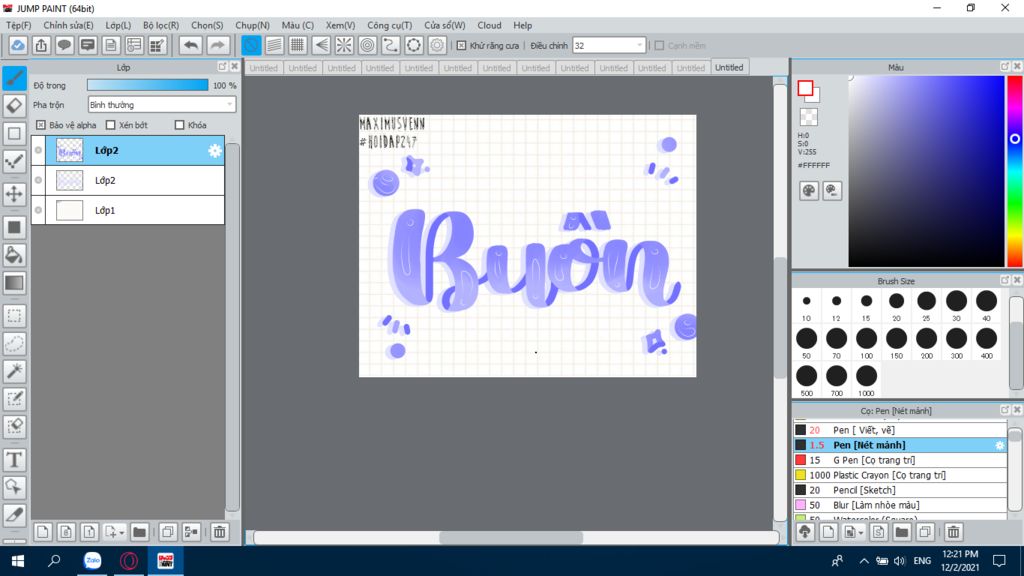The width and height of the screenshot is (1024, 576).
Task: Select the Bucket fill tool
Action: (14, 255)
